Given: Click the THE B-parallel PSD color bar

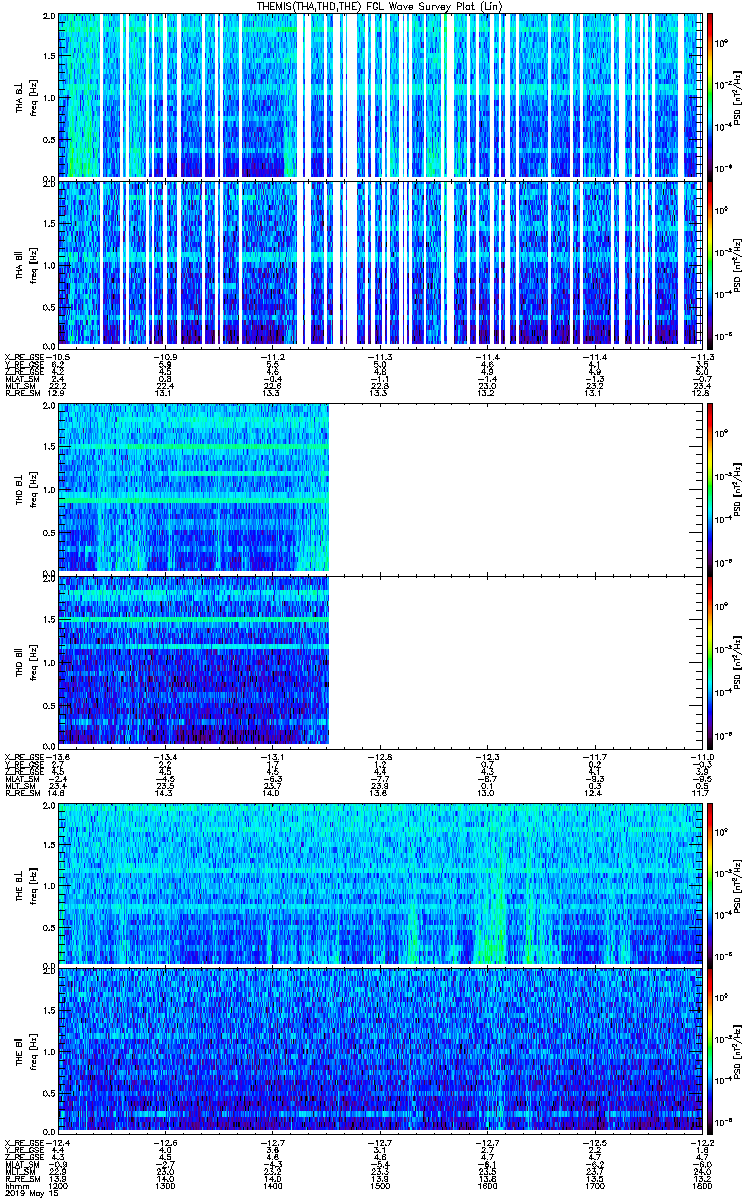Looking at the screenshot, I should point(710,1050).
